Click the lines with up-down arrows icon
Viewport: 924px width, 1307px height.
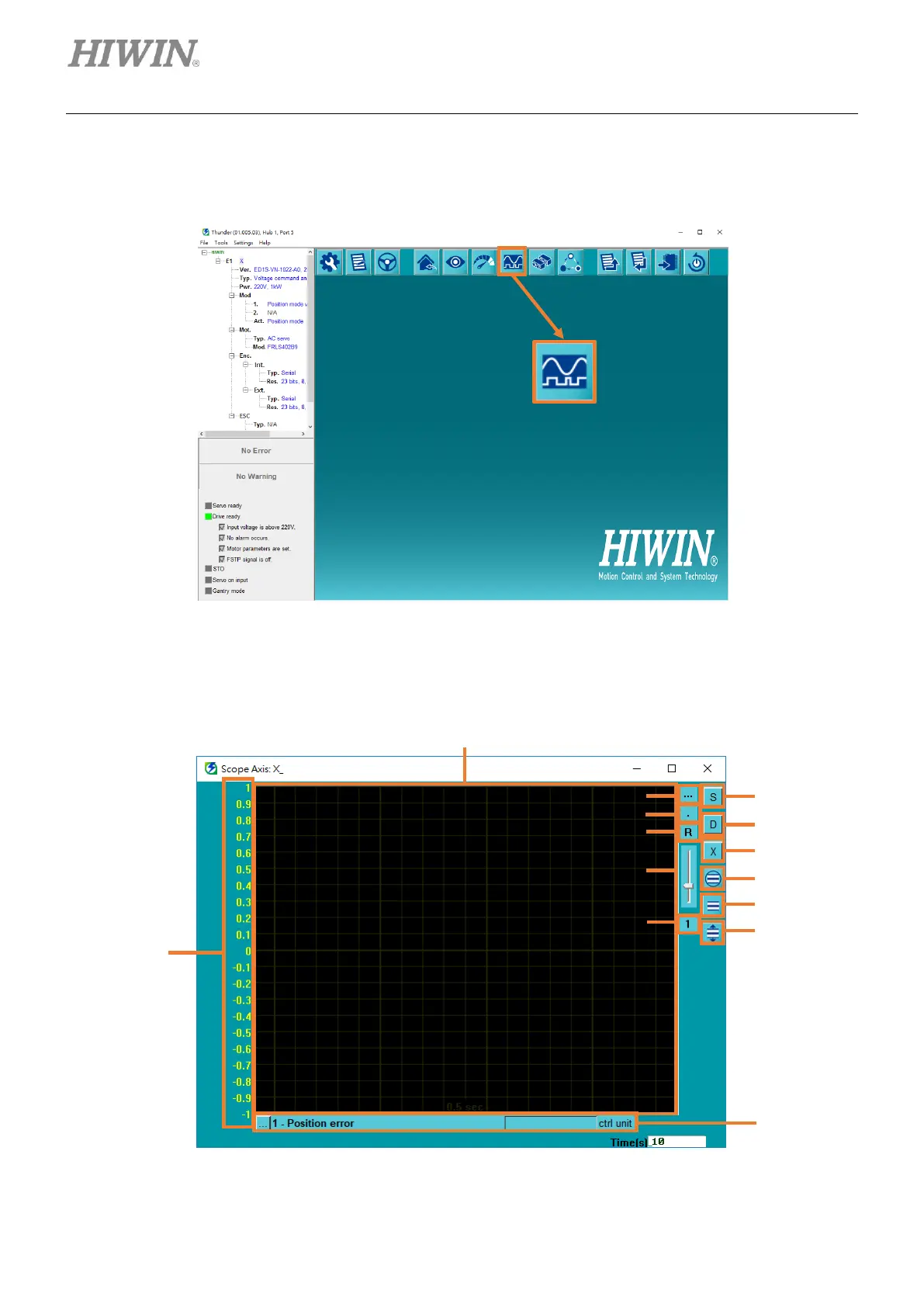pos(713,931)
